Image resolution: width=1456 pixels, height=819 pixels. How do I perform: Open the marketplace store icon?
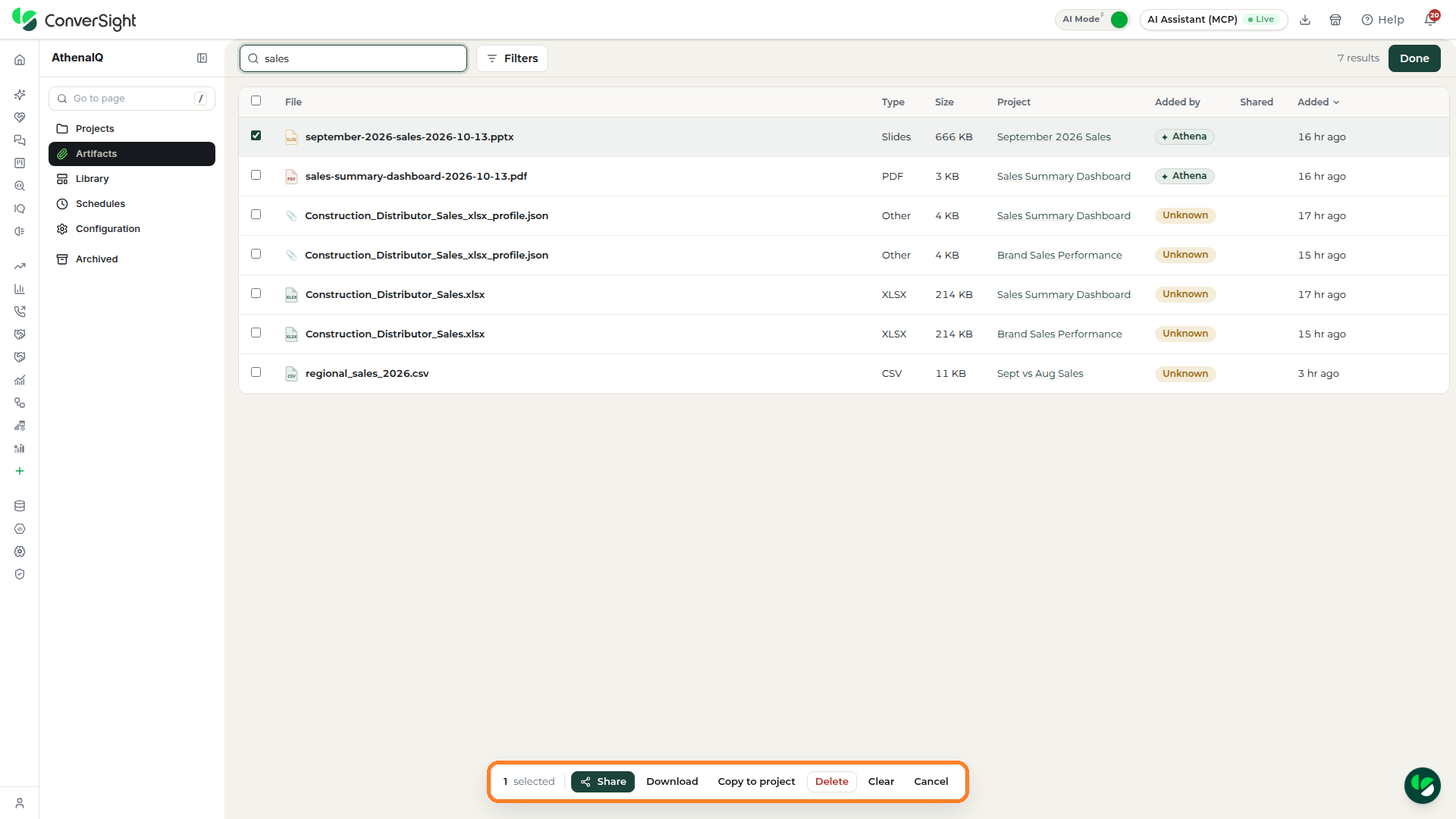click(x=1335, y=20)
